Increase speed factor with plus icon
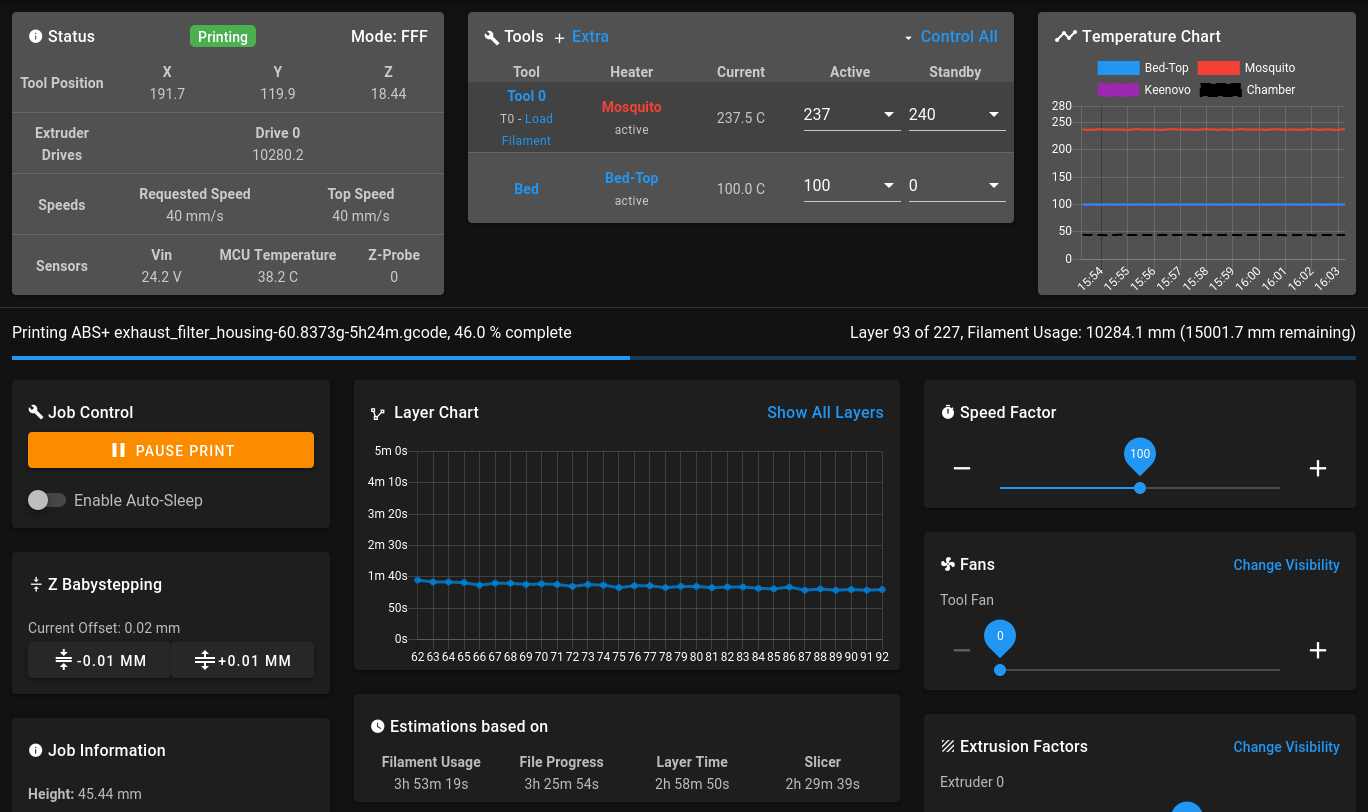The width and height of the screenshot is (1368, 812). click(x=1318, y=468)
